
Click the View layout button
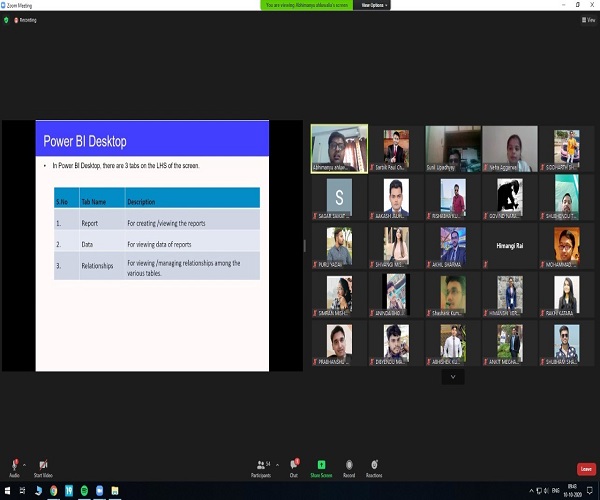click(x=589, y=20)
